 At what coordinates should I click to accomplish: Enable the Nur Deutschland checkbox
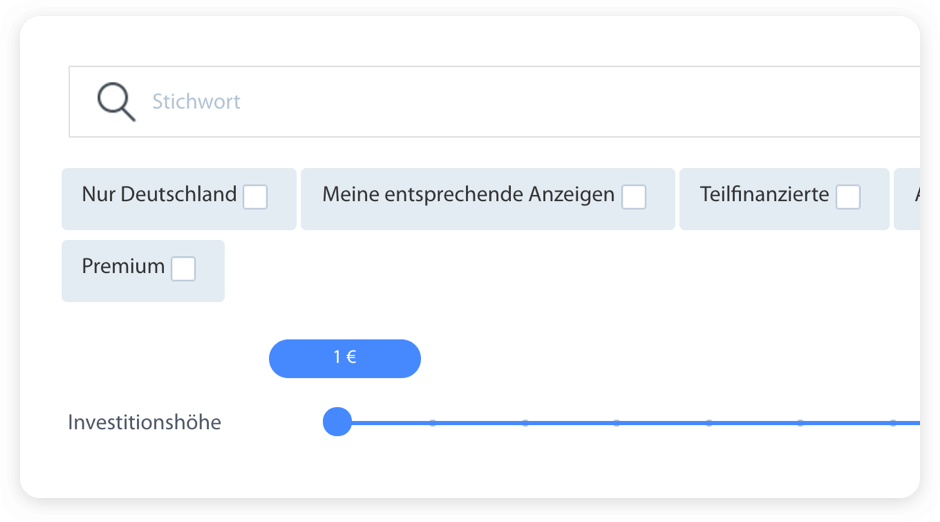pyautogui.click(x=255, y=197)
